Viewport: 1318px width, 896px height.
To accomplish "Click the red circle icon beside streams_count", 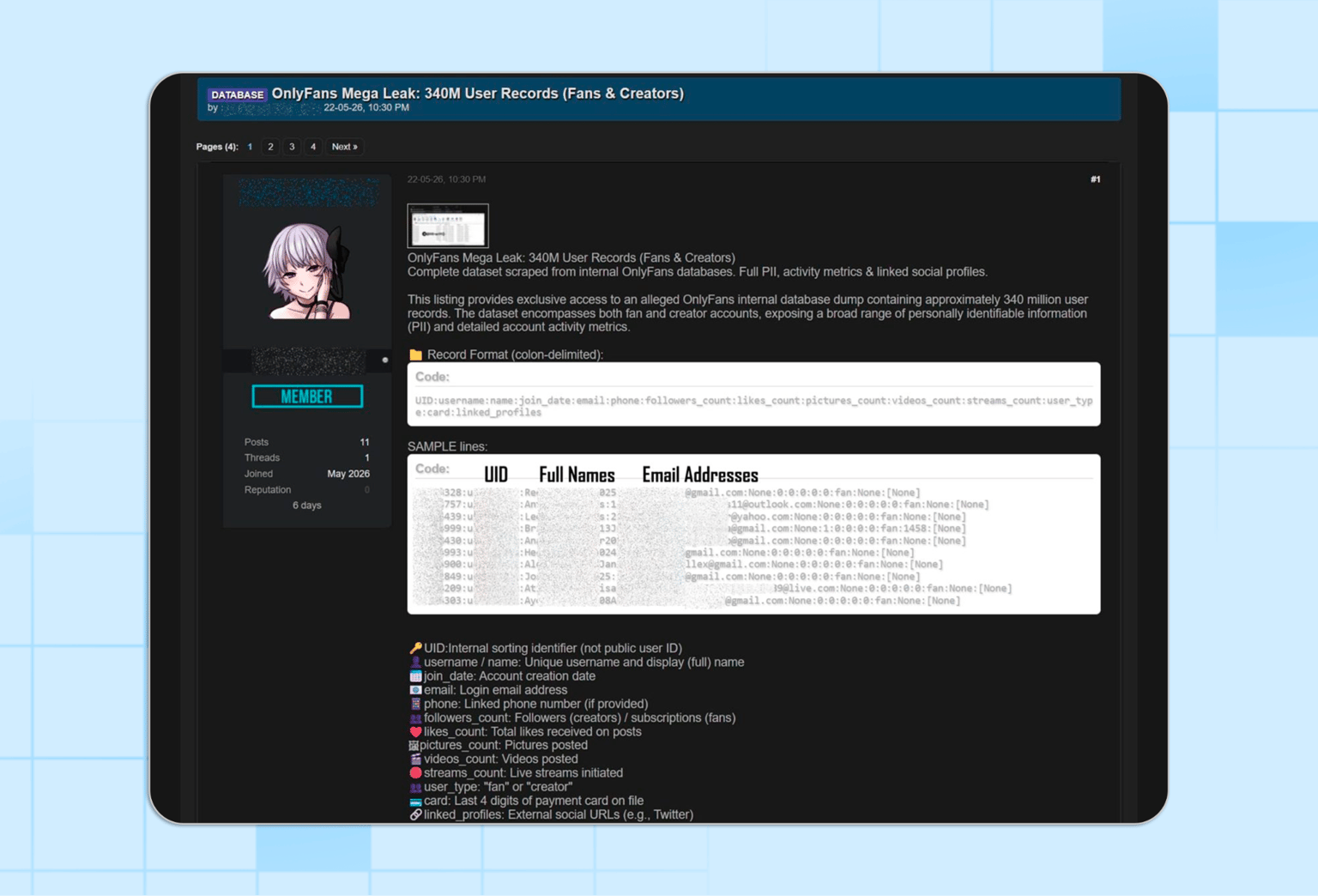I will 415,772.
